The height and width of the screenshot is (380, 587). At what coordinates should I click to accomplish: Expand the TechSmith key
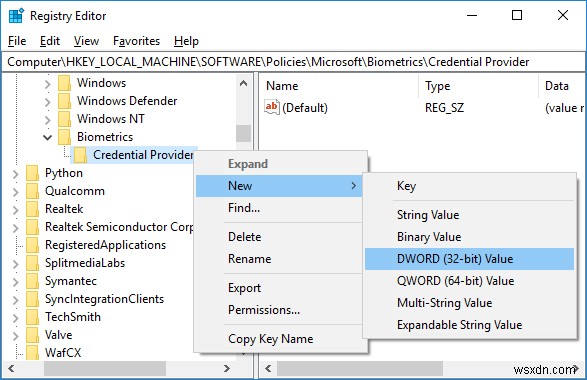[15, 317]
